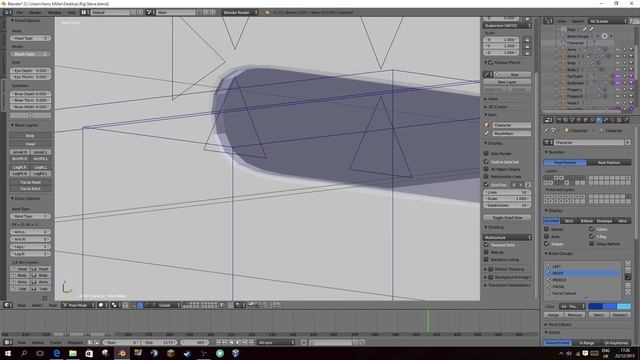Toggle the Only Render checkbox
640x360 pixels.
point(486,153)
